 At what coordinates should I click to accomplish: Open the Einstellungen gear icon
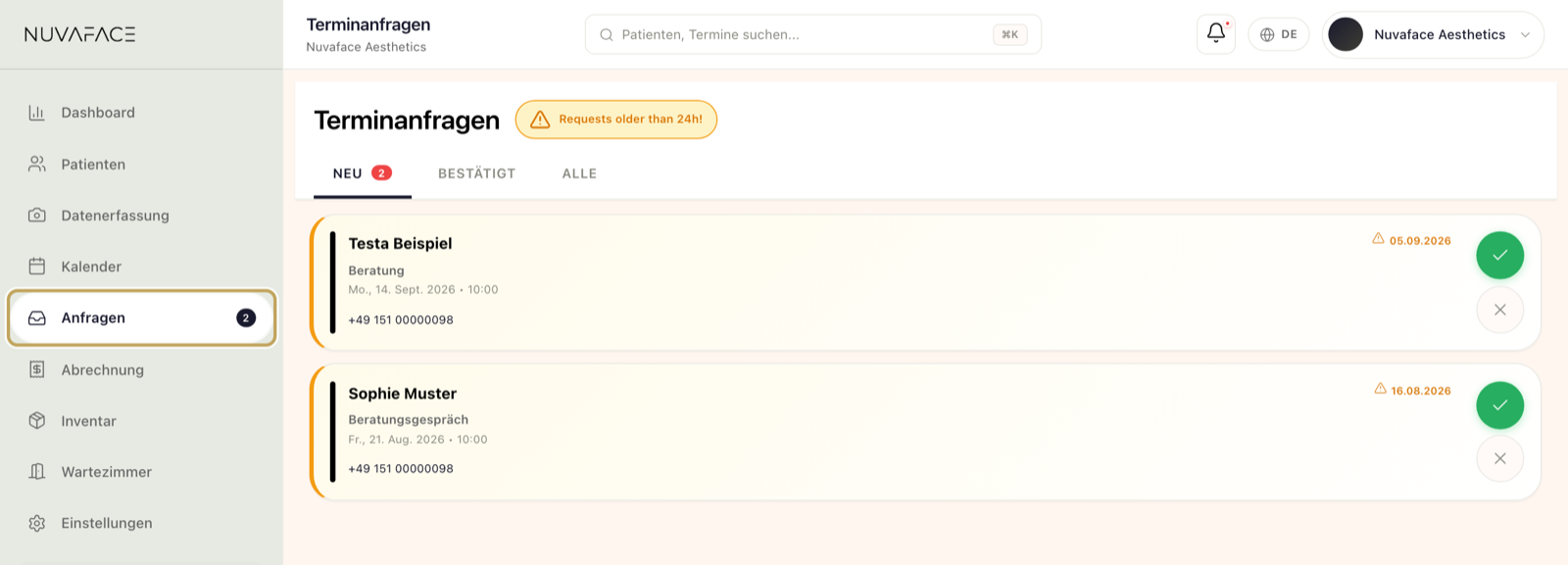tap(37, 523)
